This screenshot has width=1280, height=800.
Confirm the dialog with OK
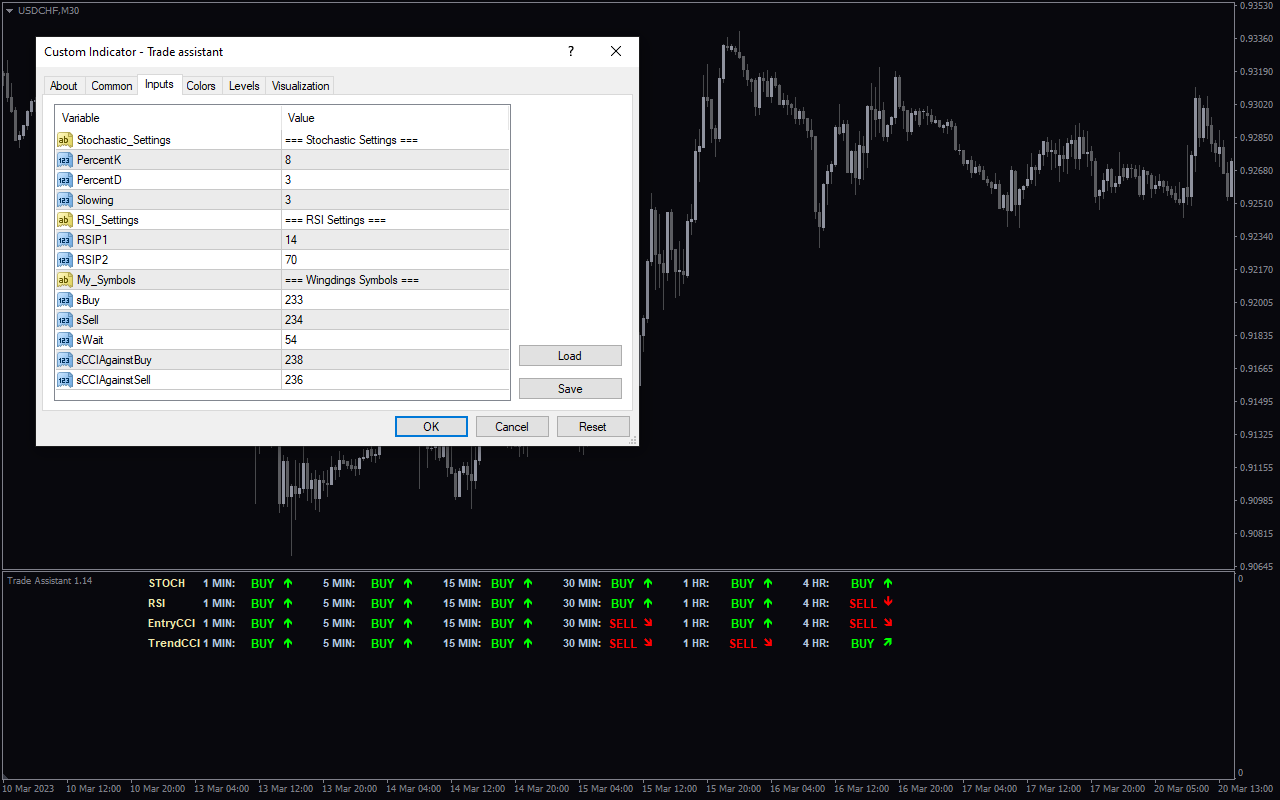431,427
